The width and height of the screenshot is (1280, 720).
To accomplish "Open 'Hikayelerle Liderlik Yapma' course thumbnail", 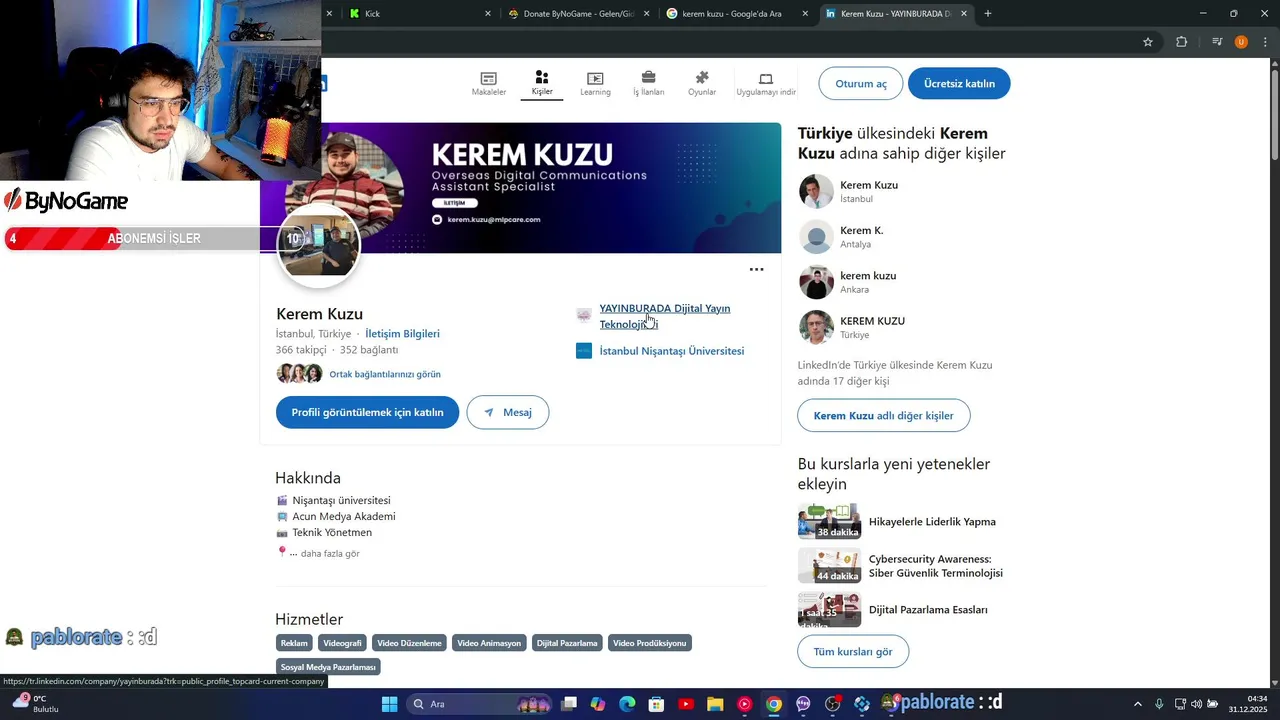I will [829, 522].
